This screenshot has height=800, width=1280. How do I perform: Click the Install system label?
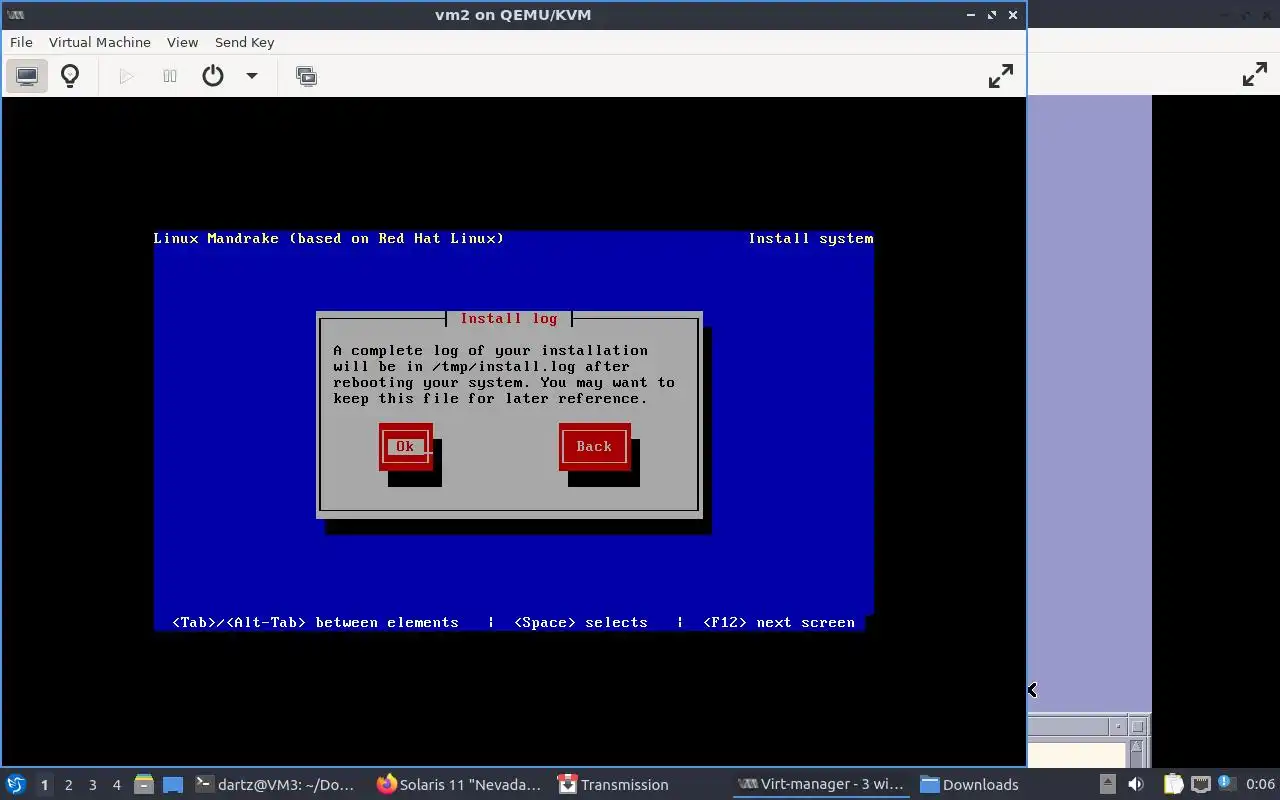click(x=811, y=238)
